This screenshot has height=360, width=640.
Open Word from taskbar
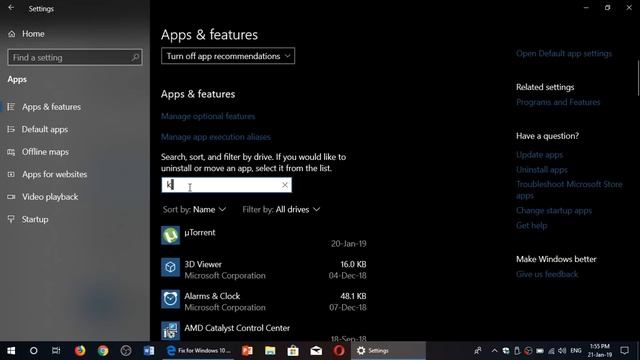(149, 351)
